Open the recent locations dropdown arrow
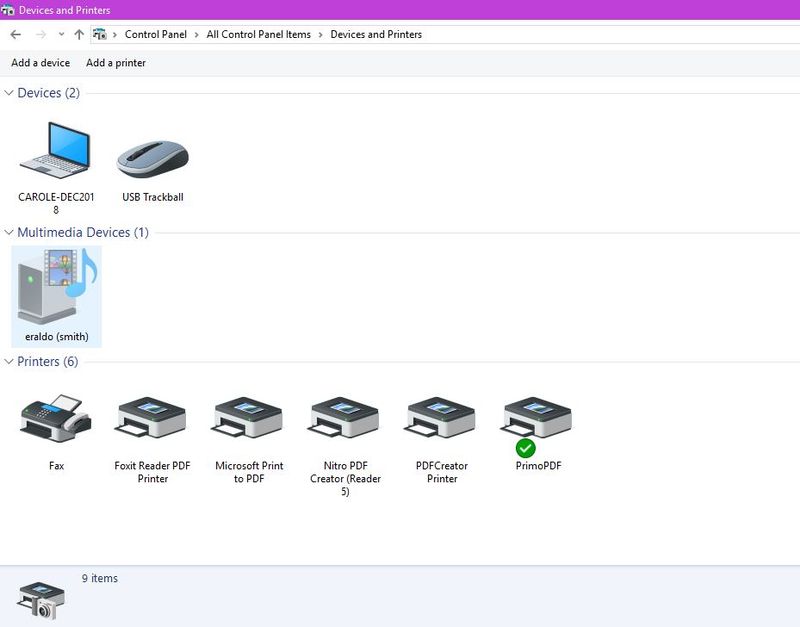Image resolution: width=800 pixels, height=627 pixels. (61, 34)
